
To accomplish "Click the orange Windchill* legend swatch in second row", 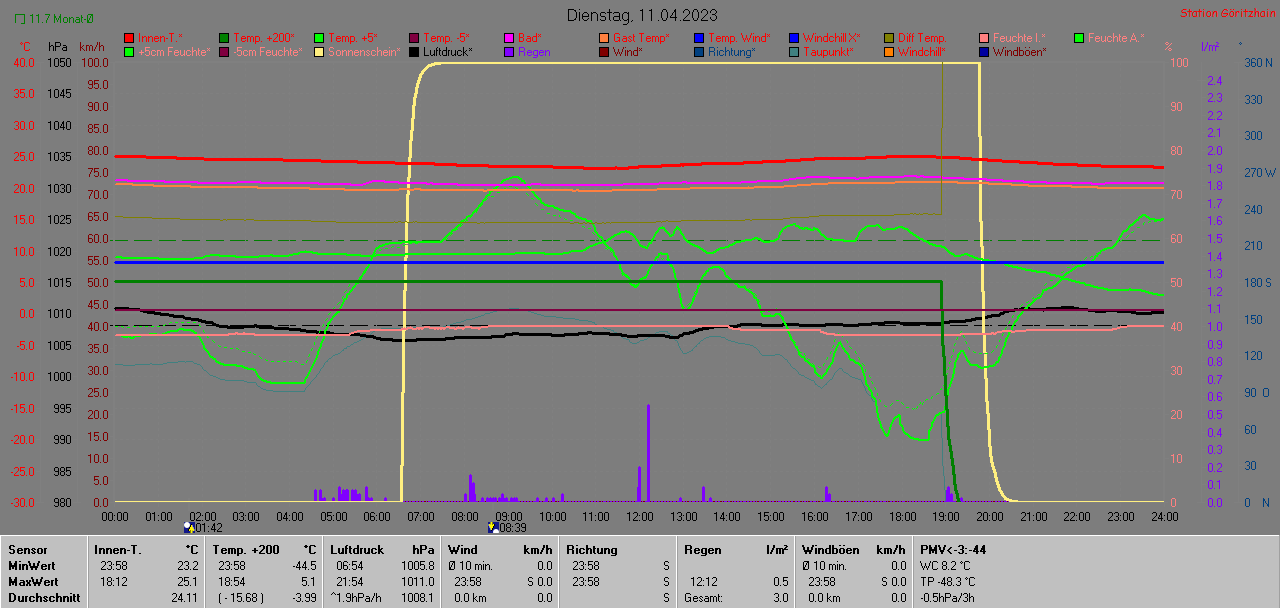I will coord(889,52).
